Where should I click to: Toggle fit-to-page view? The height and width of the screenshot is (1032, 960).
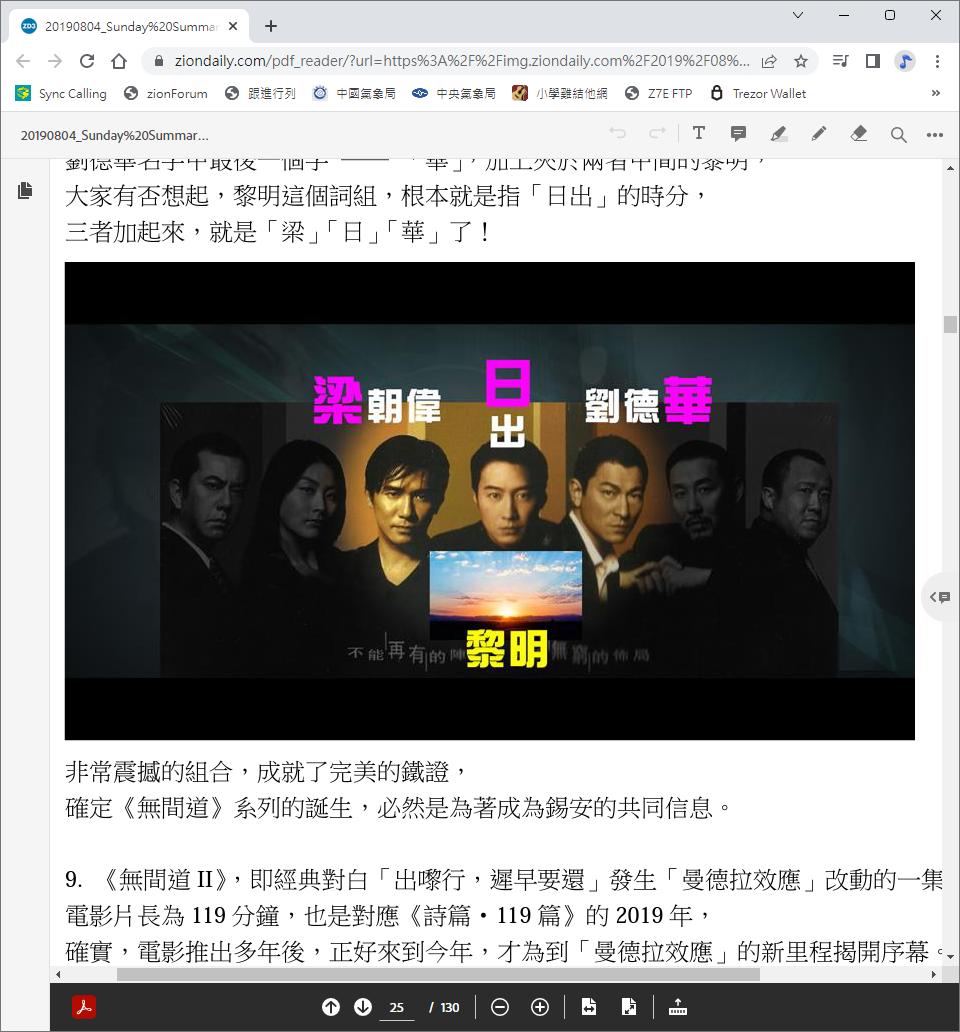point(629,1007)
